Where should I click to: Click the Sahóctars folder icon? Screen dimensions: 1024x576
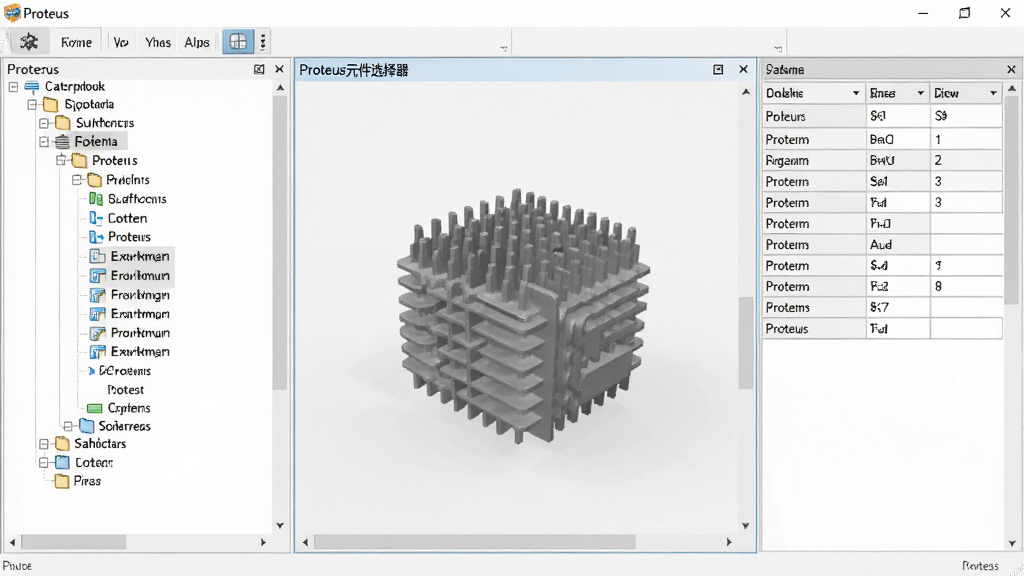click(x=63, y=443)
